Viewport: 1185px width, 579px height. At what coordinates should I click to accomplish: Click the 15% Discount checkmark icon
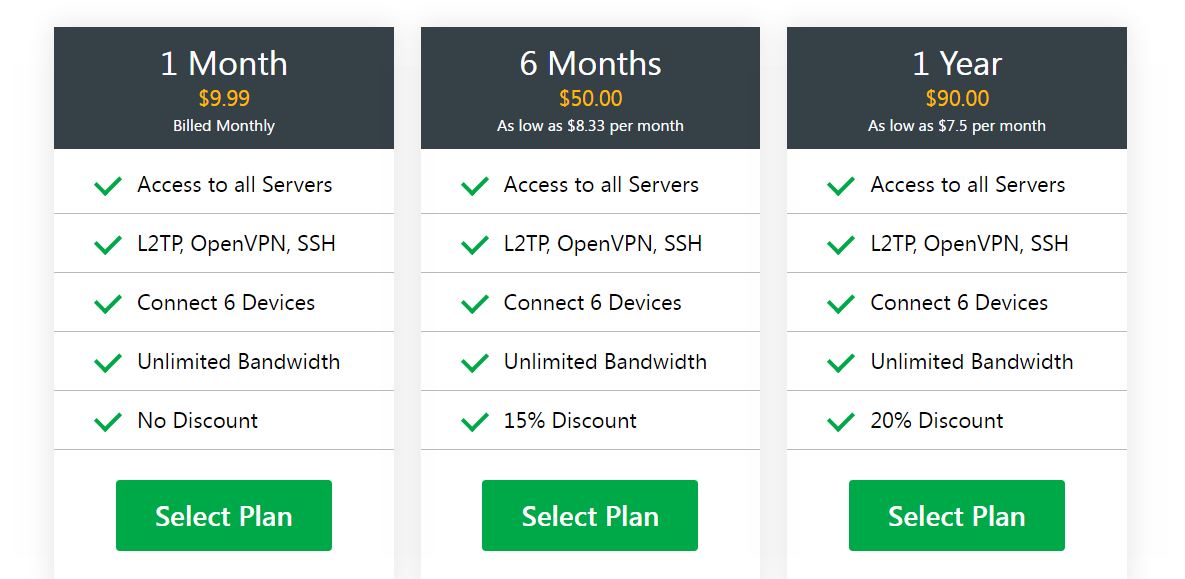pos(475,421)
